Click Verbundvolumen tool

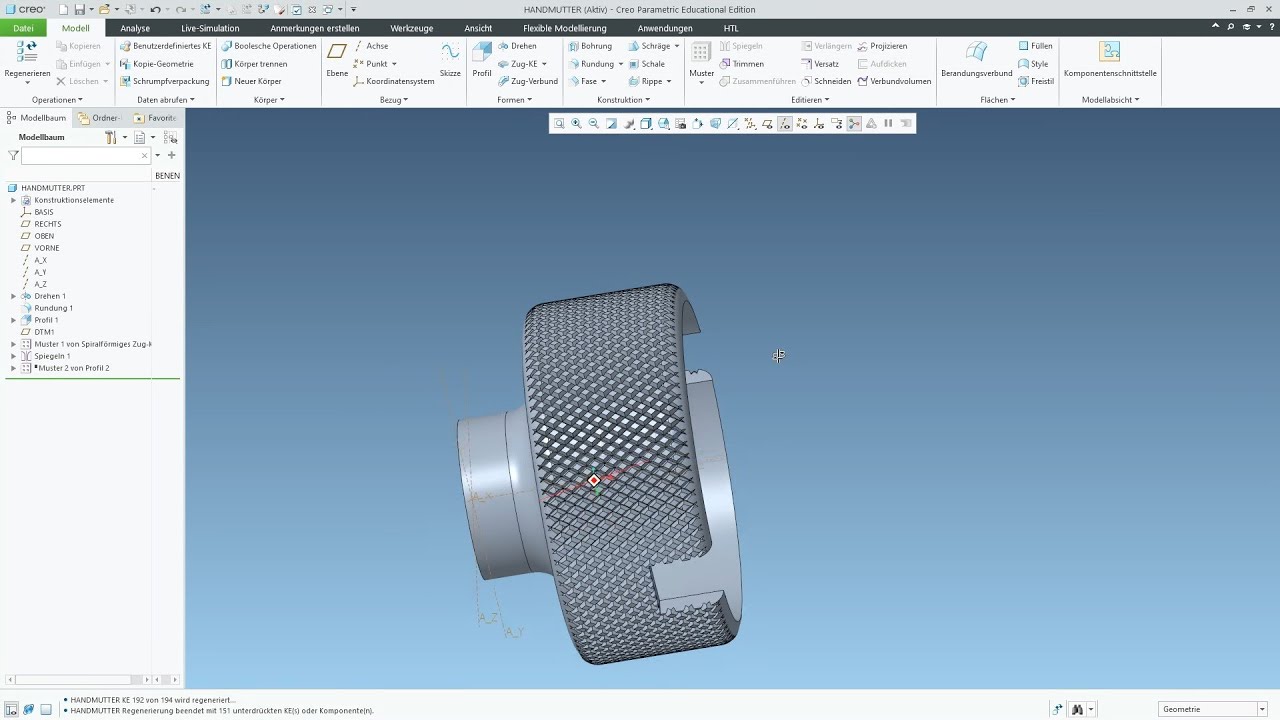[x=893, y=81]
